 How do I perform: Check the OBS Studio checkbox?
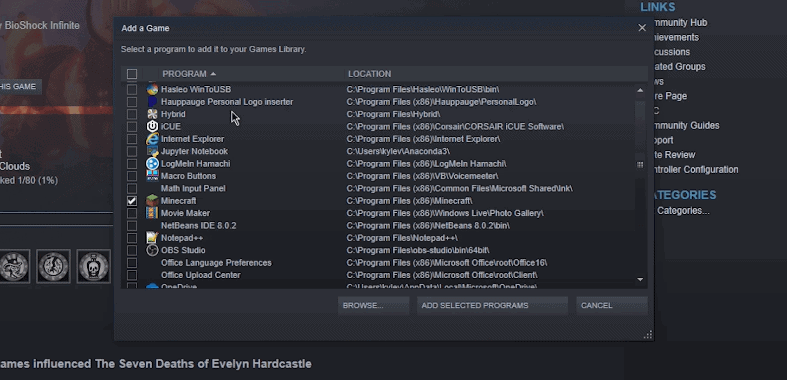132,250
